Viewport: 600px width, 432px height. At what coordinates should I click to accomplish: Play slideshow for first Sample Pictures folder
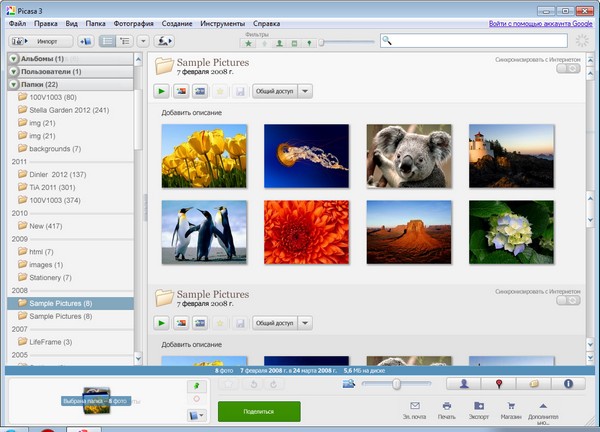click(x=162, y=91)
